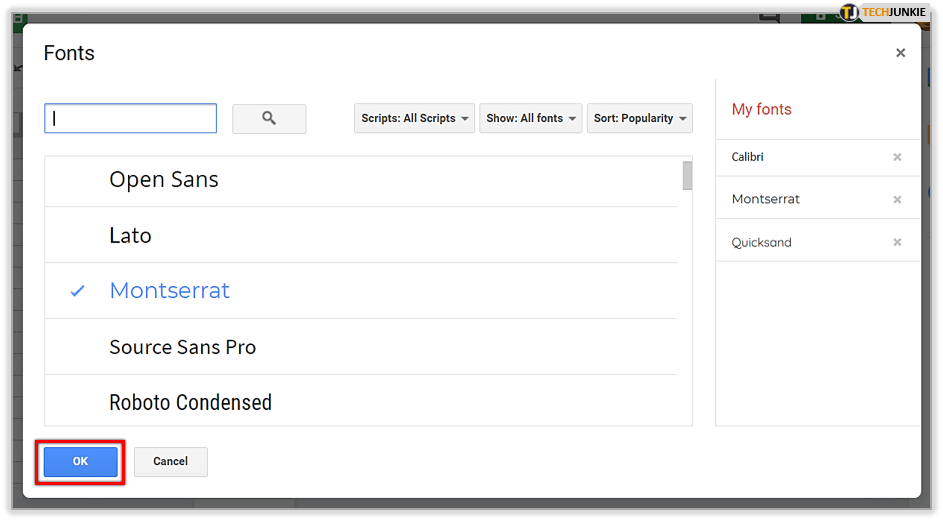The image size is (943, 521).
Task: Remove Calibri from My fonts
Action: pyautogui.click(x=897, y=157)
